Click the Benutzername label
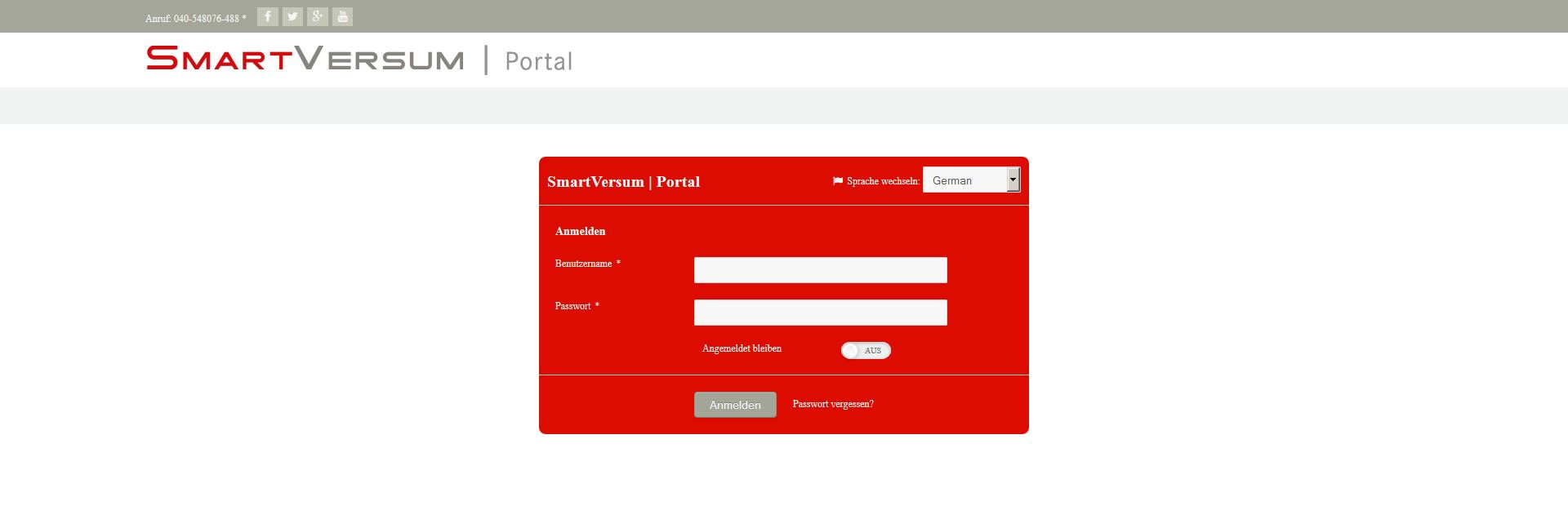 click(x=583, y=264)
